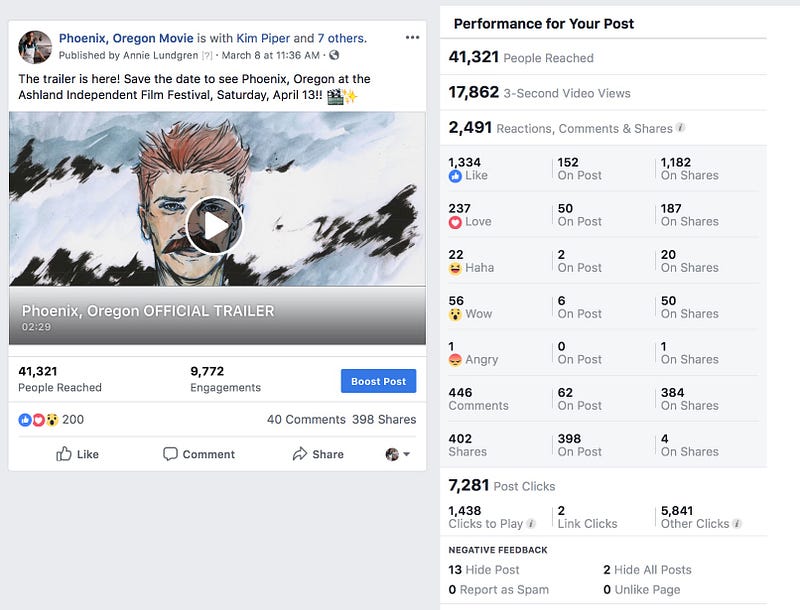This screenshot has width=800, height=610.
Task: Click the Boost Post button
Action: point(379,381)
